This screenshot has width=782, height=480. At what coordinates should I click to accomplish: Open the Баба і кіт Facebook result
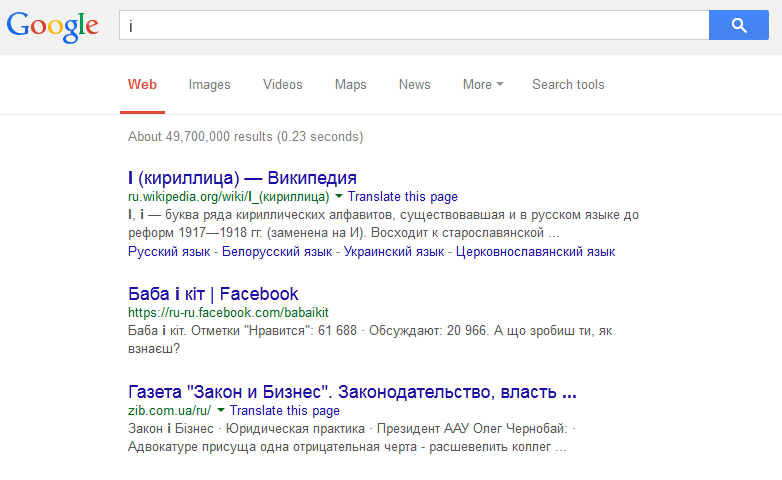coord(213,294)
